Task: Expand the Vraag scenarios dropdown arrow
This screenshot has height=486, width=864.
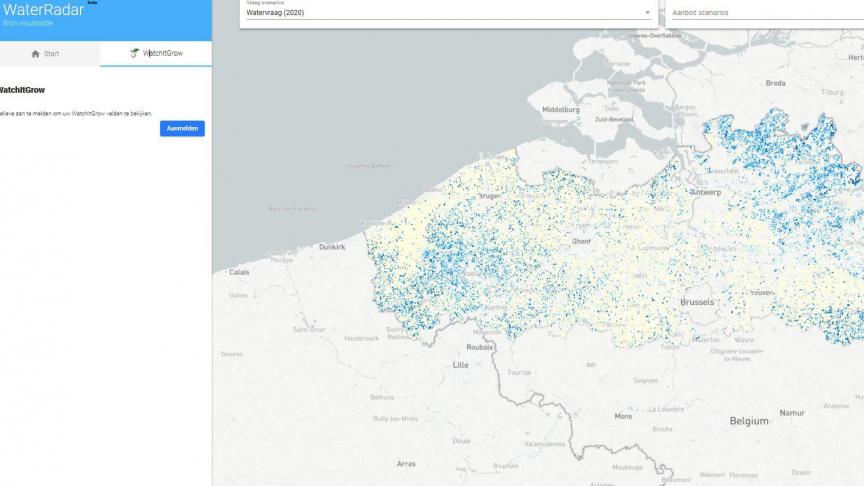Action: point(647,13)
